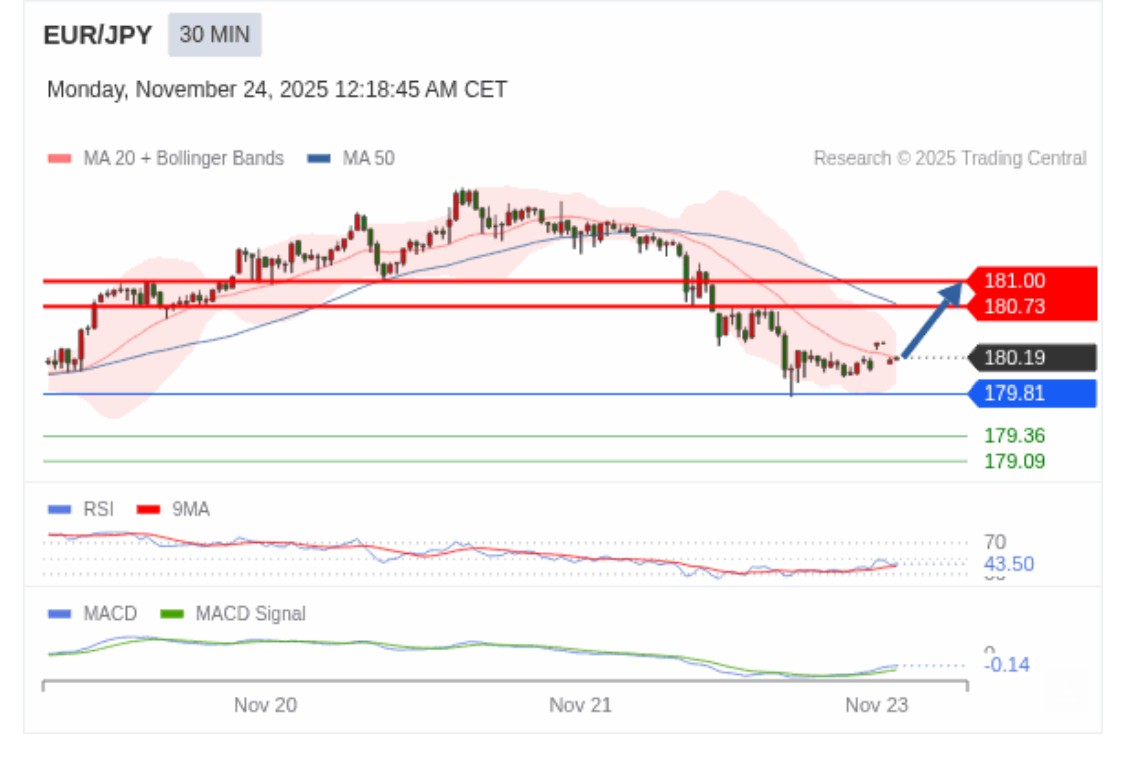The width and height of the screenshot is (1136, 772).
Task: Click the 179.81 pivot price label
Action: click(1014, 394)
